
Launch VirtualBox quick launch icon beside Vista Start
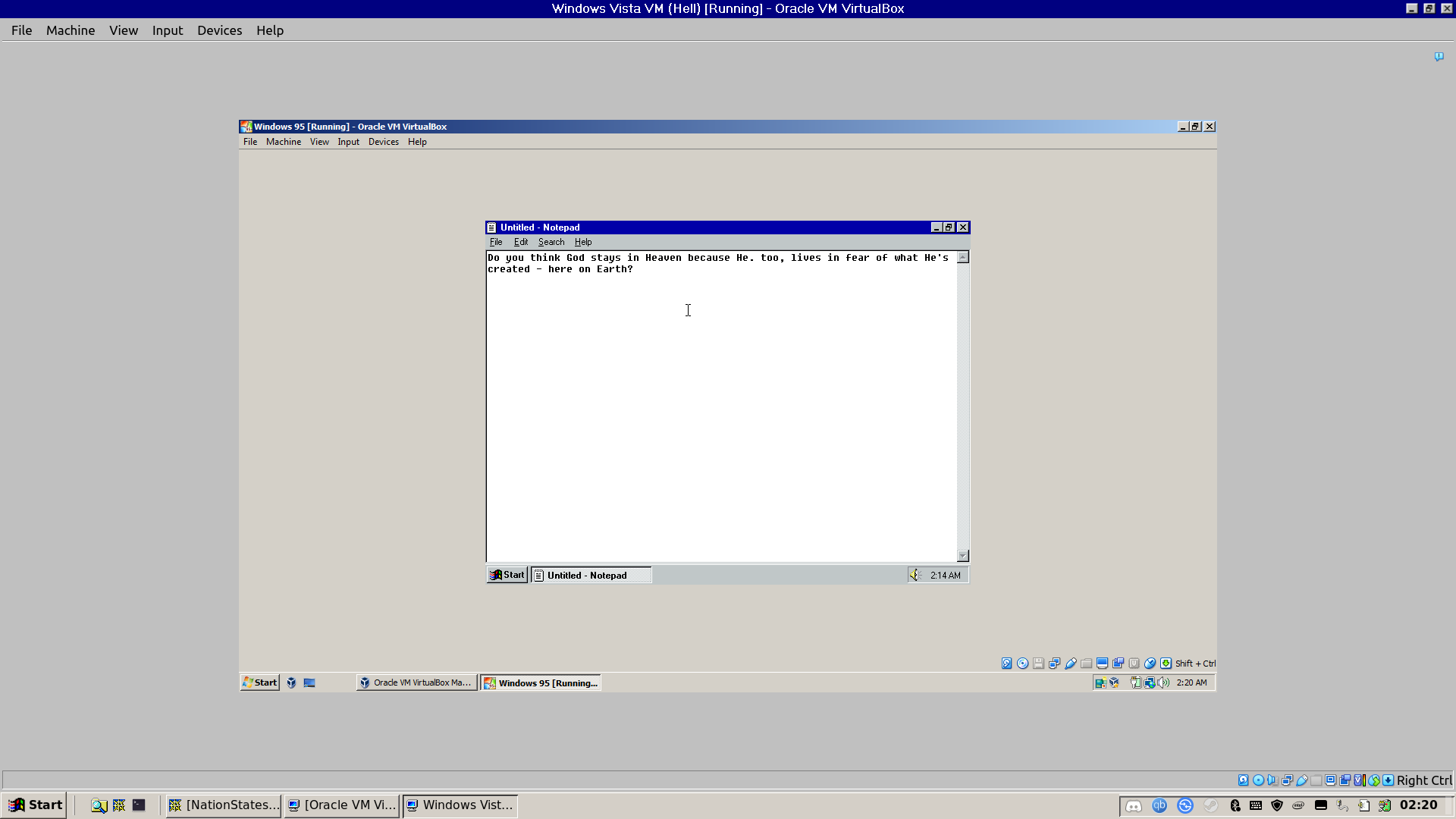(x=291, y=682)
